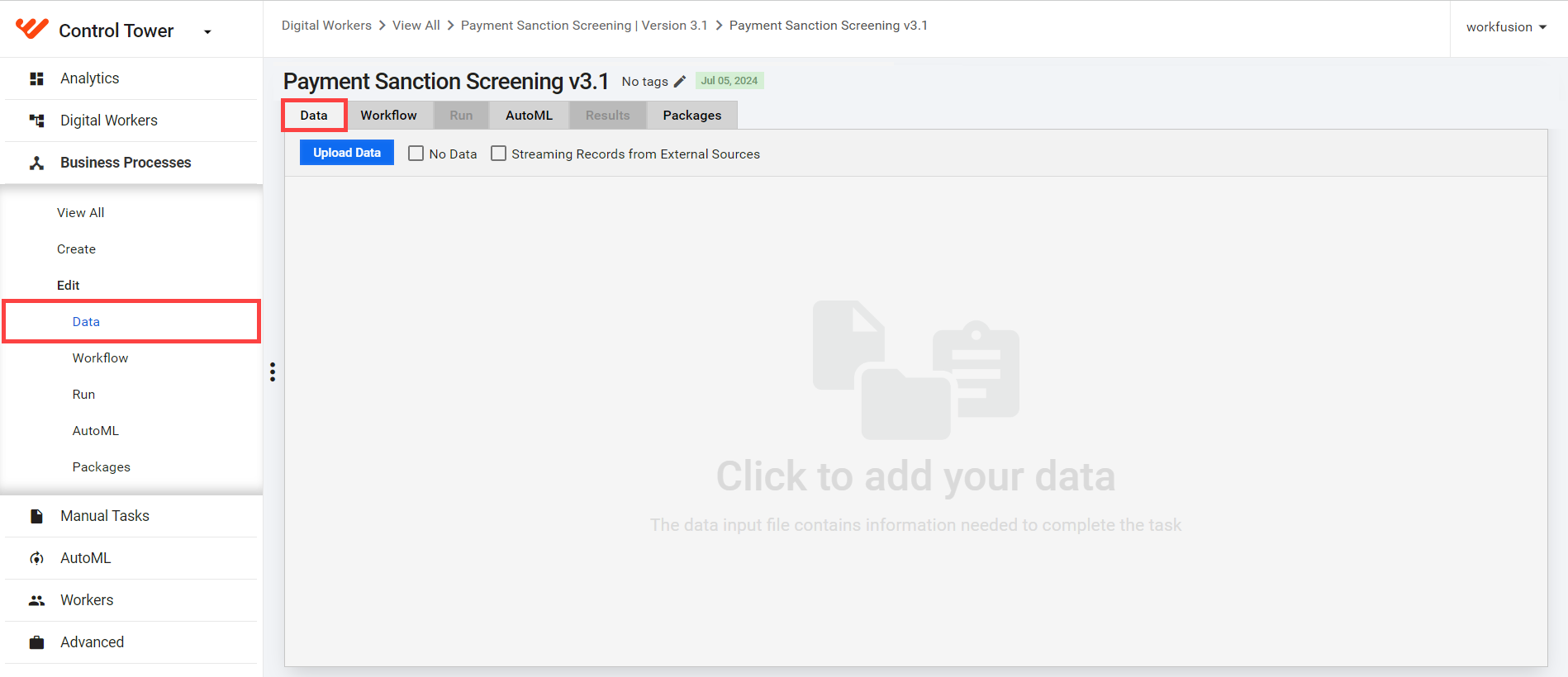Click the Advanced briefcase icon
The width and height of the screenshot is (1568, 677).
pyautogui.click(x=36, y=642)
